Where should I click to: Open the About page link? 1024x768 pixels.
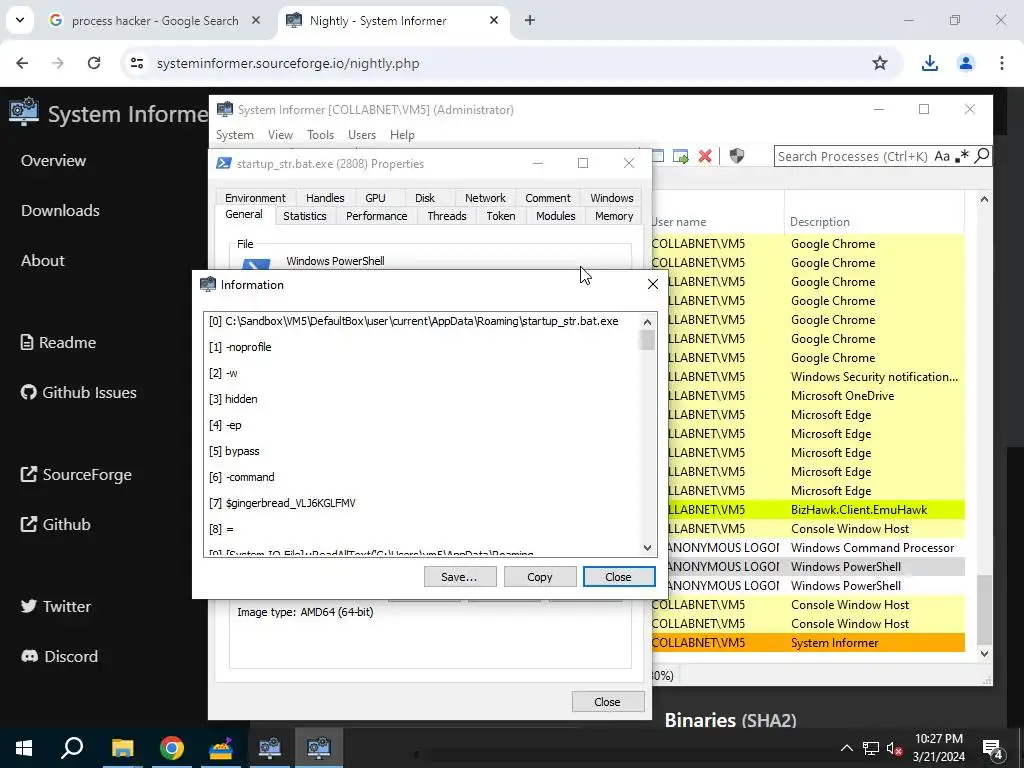[x=42, y=261]
